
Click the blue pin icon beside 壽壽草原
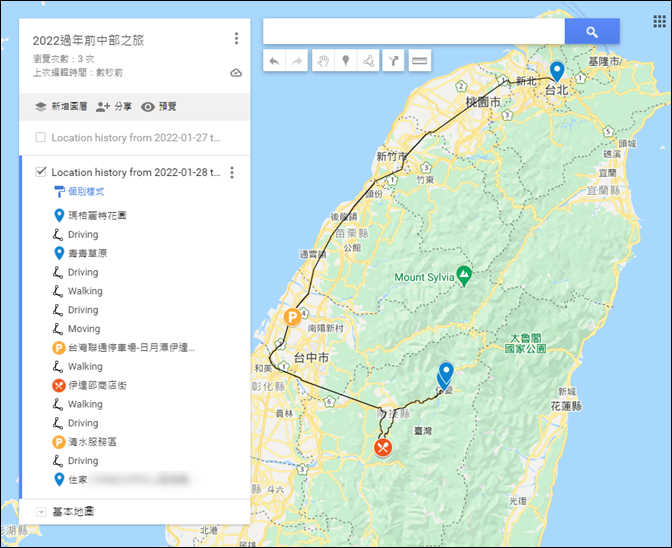(x=59, y=253)
